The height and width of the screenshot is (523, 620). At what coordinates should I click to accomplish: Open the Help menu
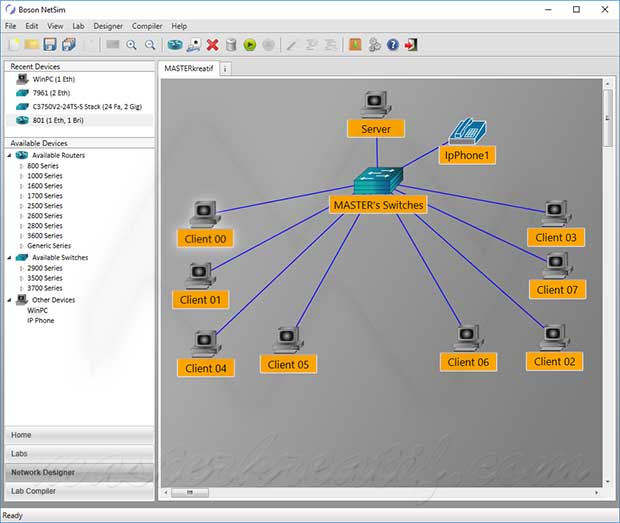click(x=179, y=26)
